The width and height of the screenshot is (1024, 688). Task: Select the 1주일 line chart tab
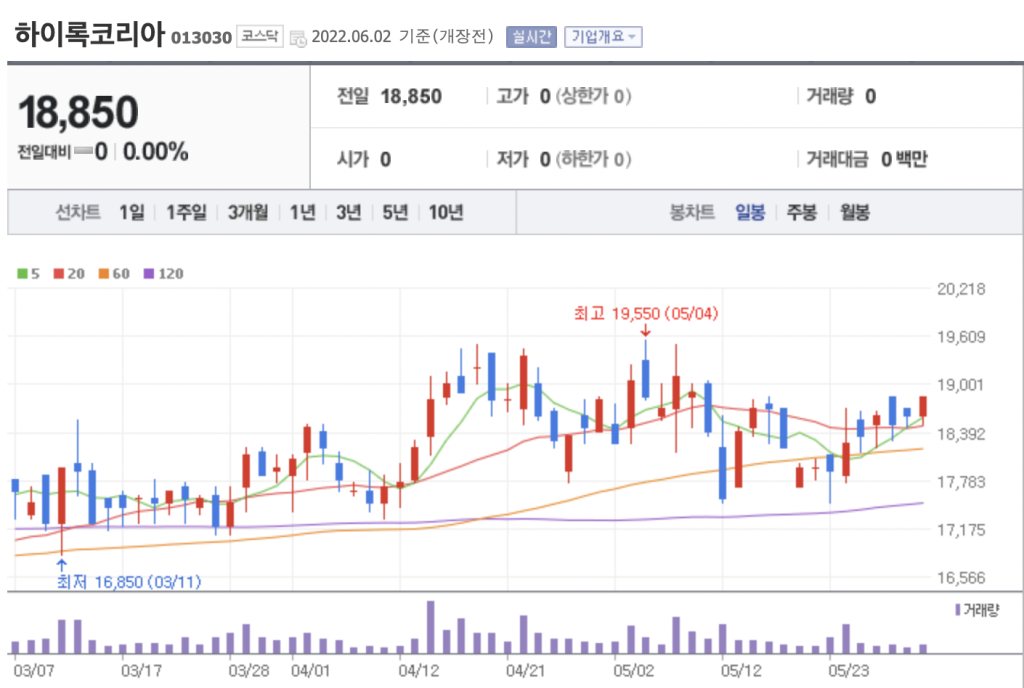pyautogui.click(x=186, y=212)
